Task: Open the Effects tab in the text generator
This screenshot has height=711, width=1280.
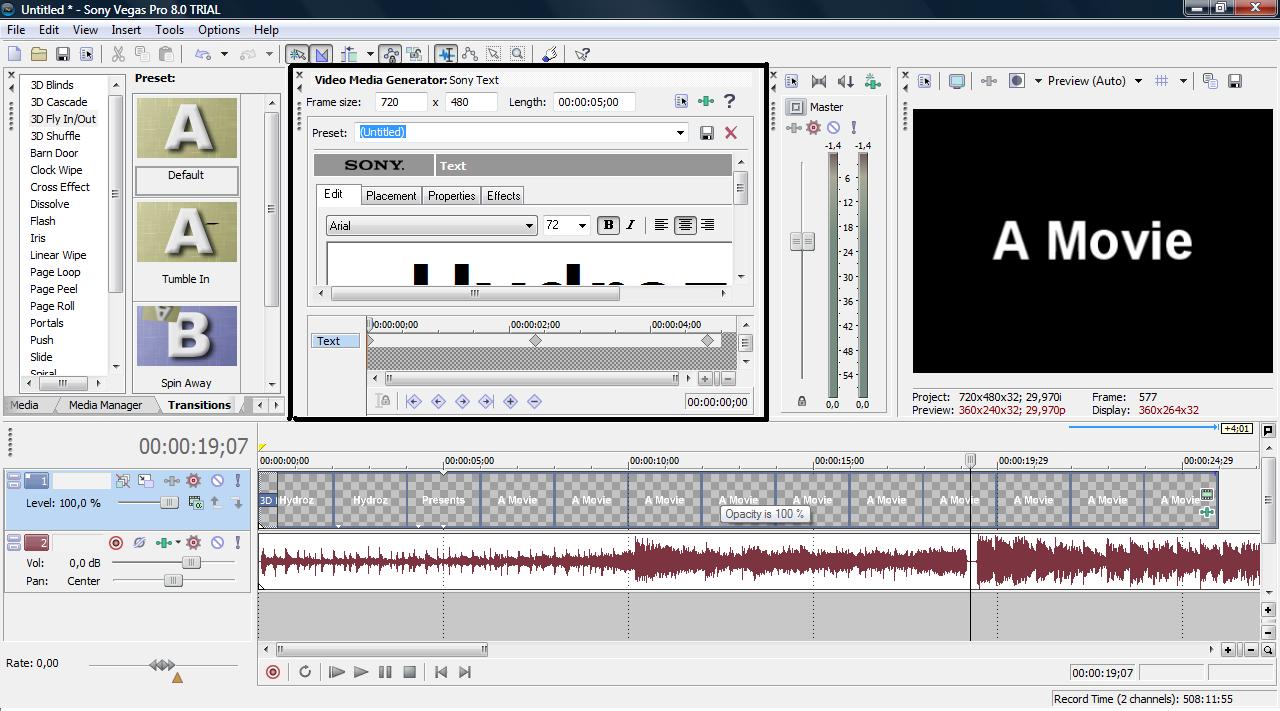Action: tap(503, 196)
